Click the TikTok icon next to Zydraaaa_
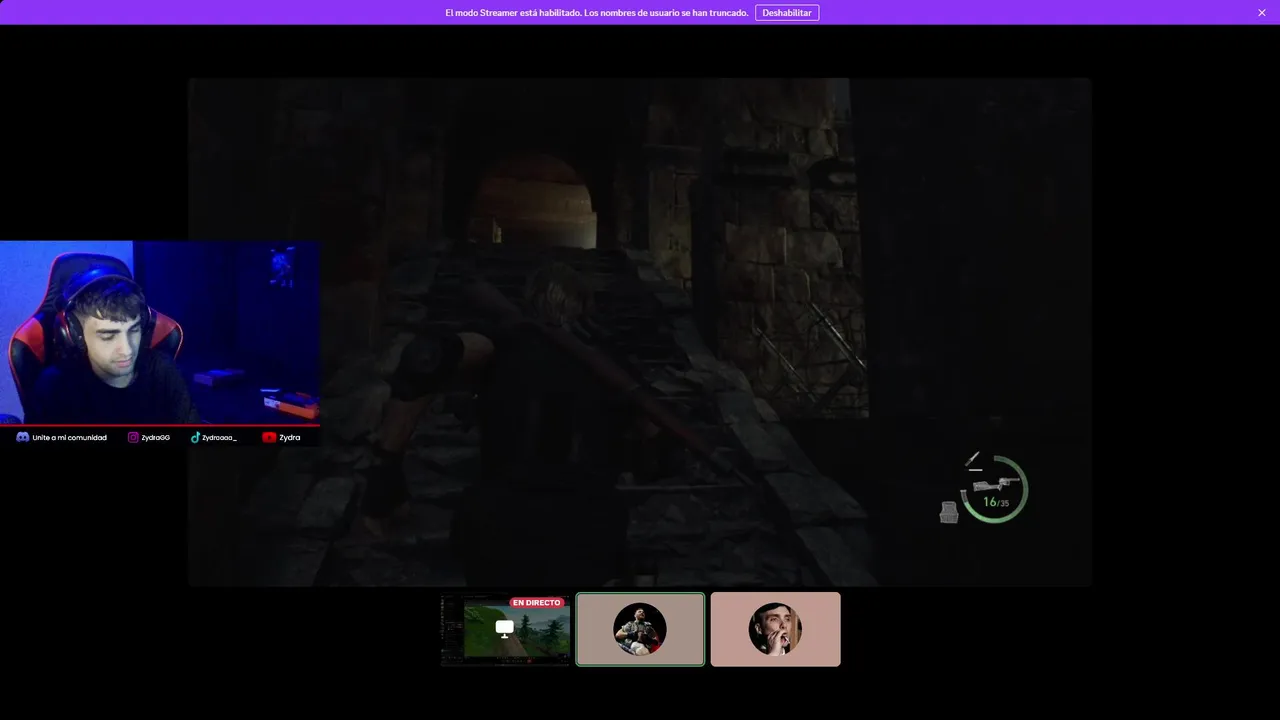Viewport: 1280px width, 720px height. (x=195, y=437)
